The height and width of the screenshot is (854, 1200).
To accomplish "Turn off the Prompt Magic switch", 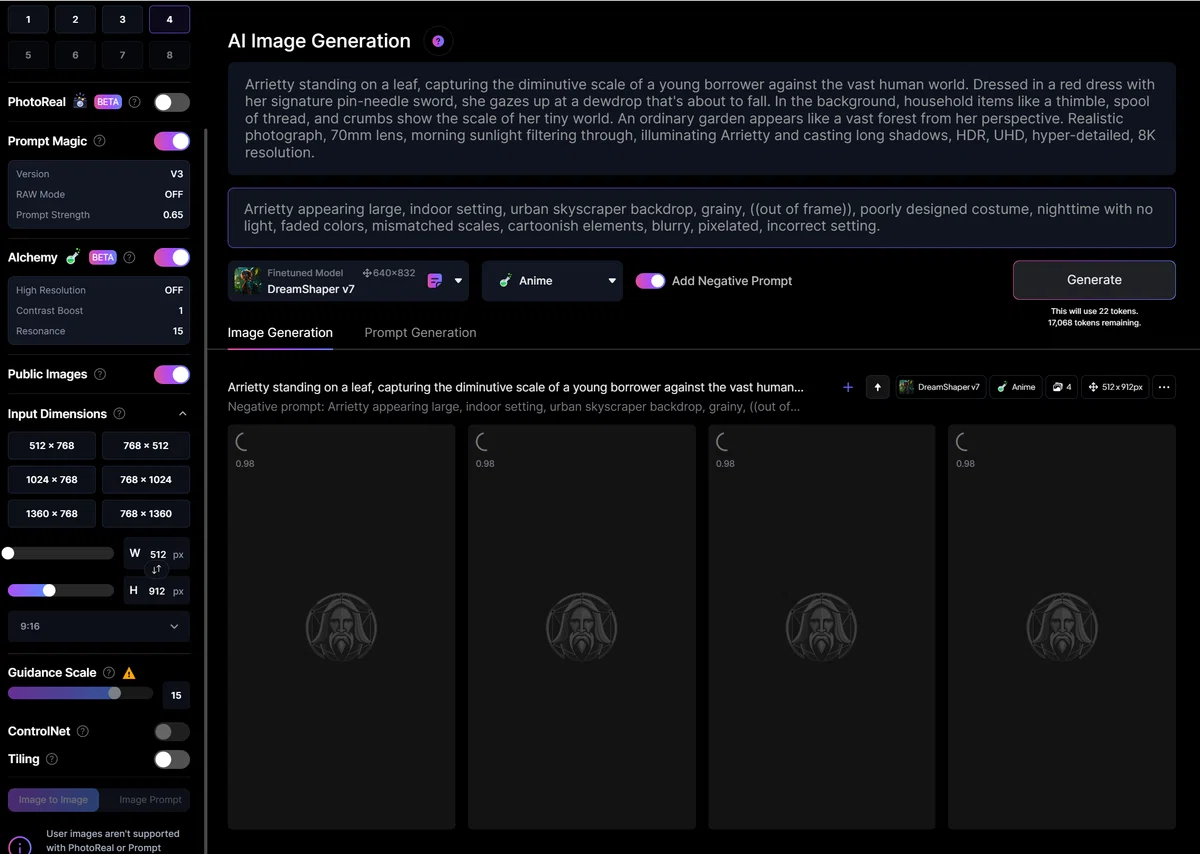I will (172, 141).
